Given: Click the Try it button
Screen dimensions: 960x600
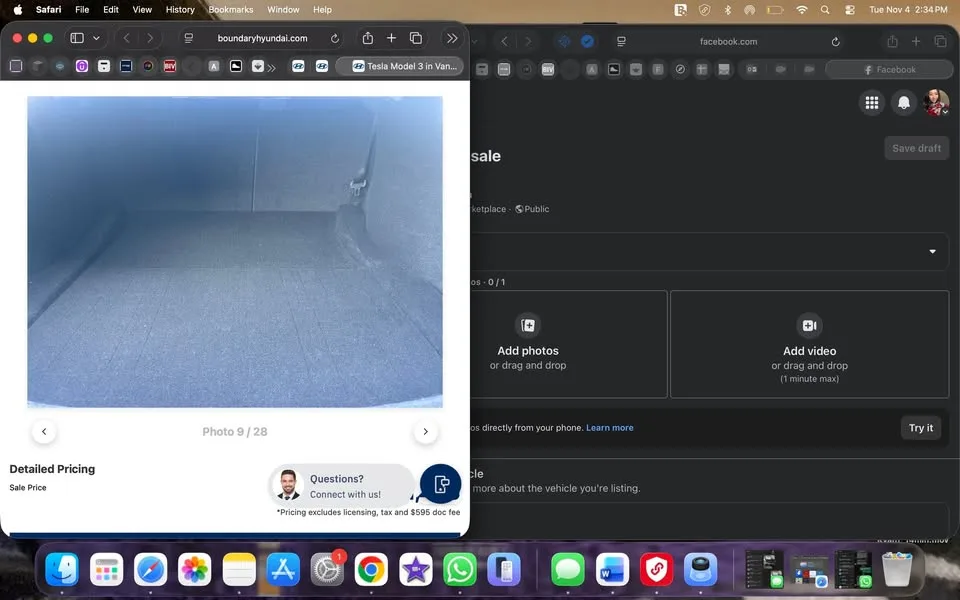Looking at the screenshot, I should (920, 427).
